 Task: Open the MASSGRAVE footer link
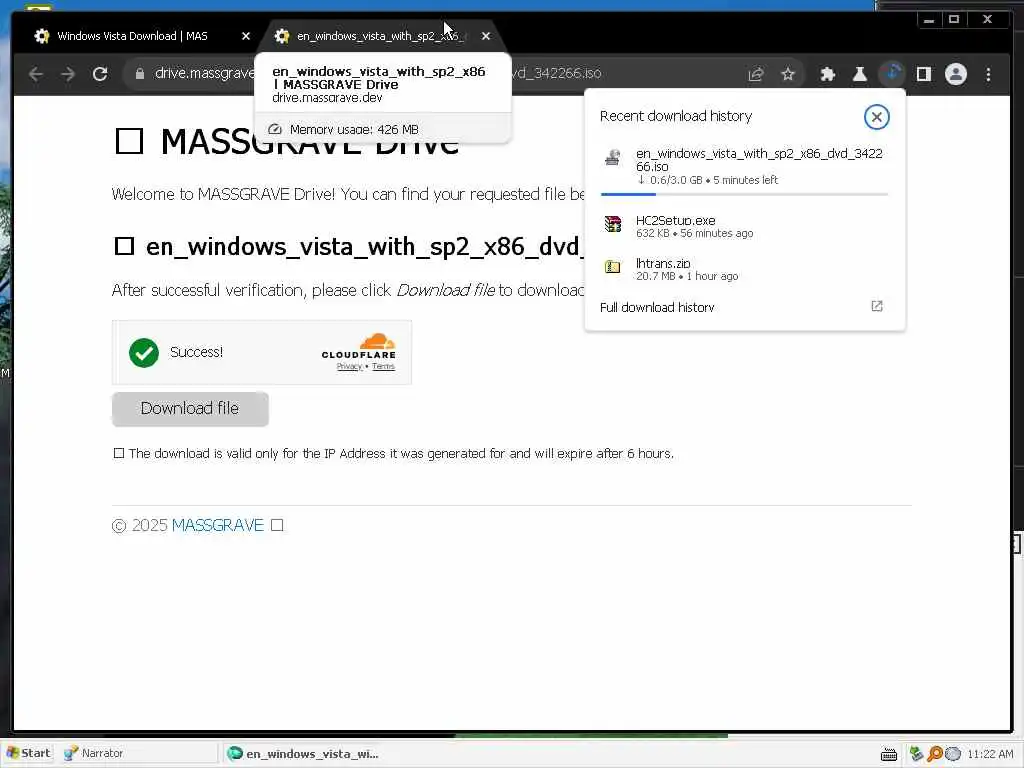click(217, 525)
